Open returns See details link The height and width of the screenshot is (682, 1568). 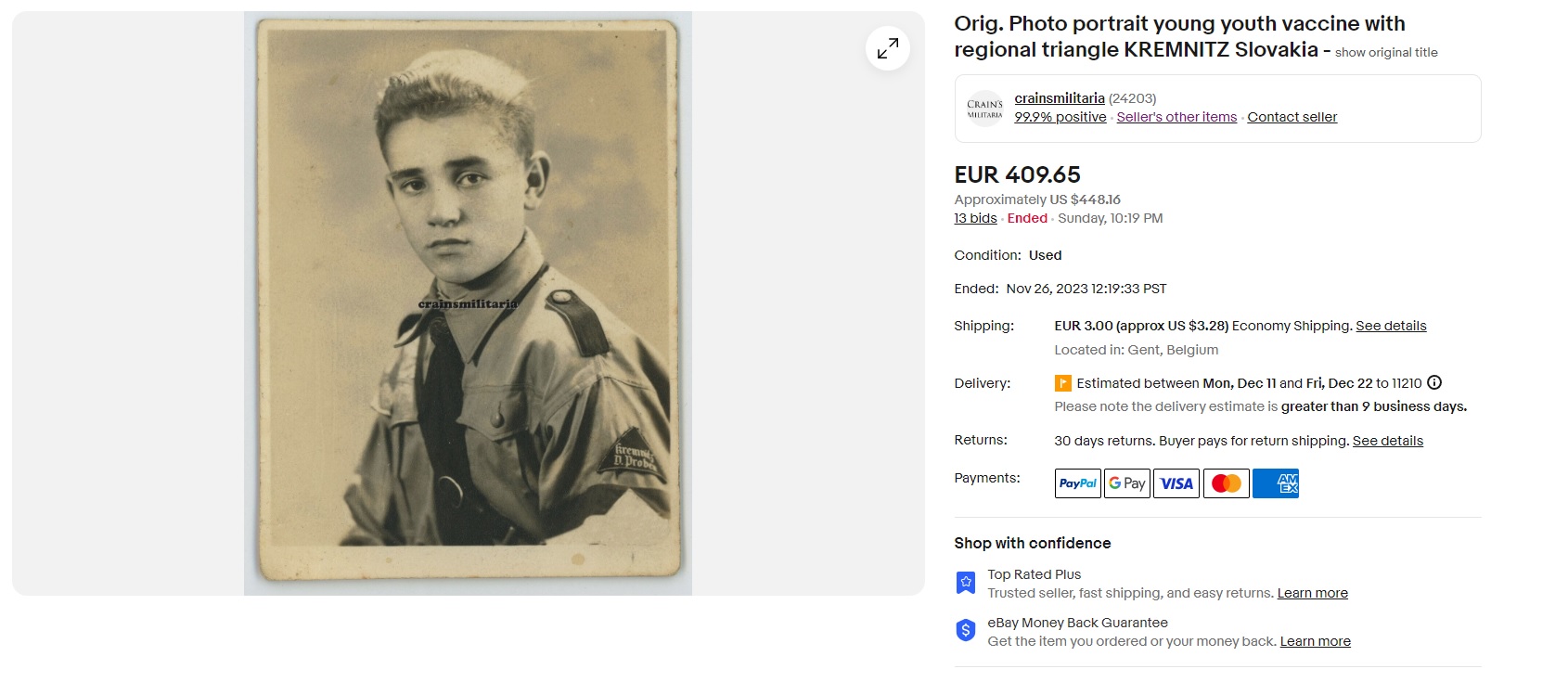(x=1387, y=441)
